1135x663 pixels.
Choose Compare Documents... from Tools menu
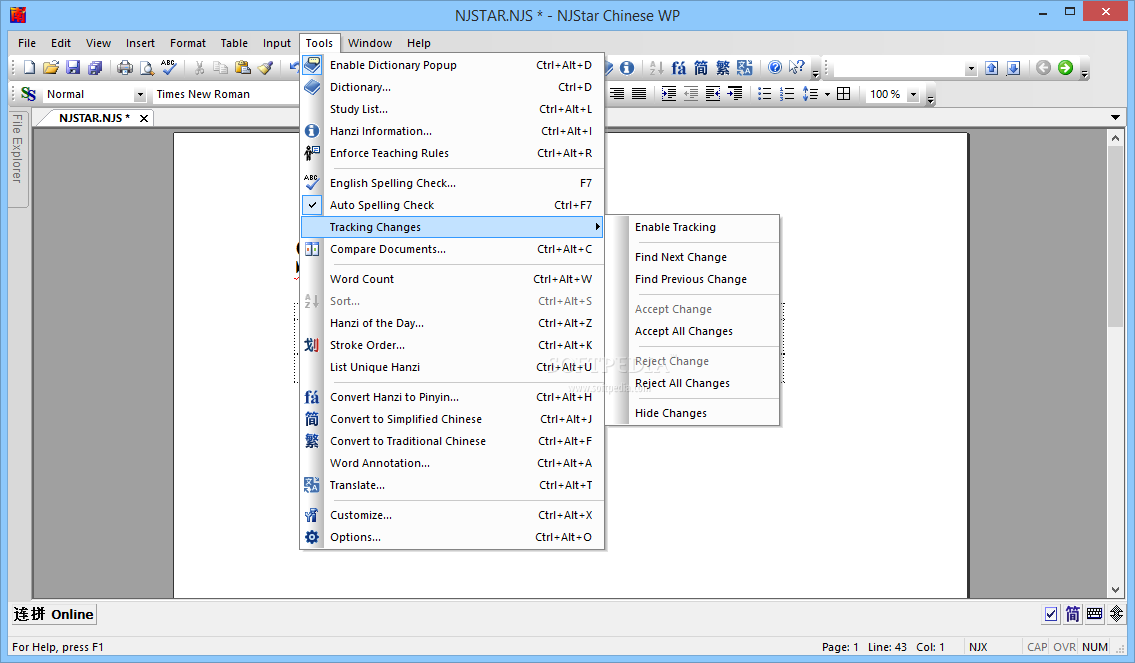(x=452, y=249)
